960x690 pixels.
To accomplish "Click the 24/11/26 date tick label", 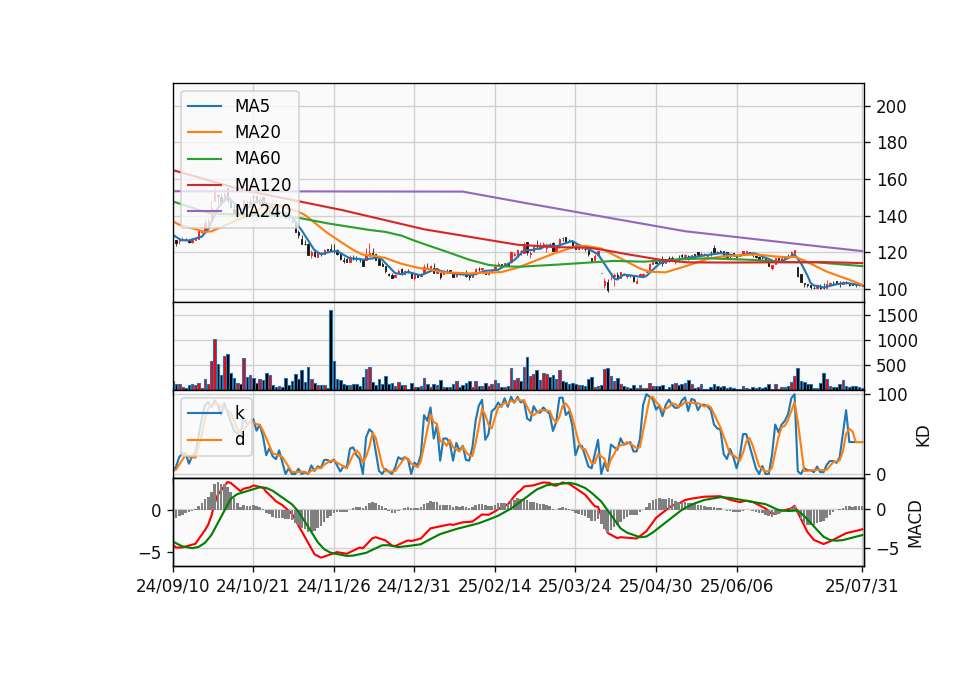I will [x=334, y=586].
